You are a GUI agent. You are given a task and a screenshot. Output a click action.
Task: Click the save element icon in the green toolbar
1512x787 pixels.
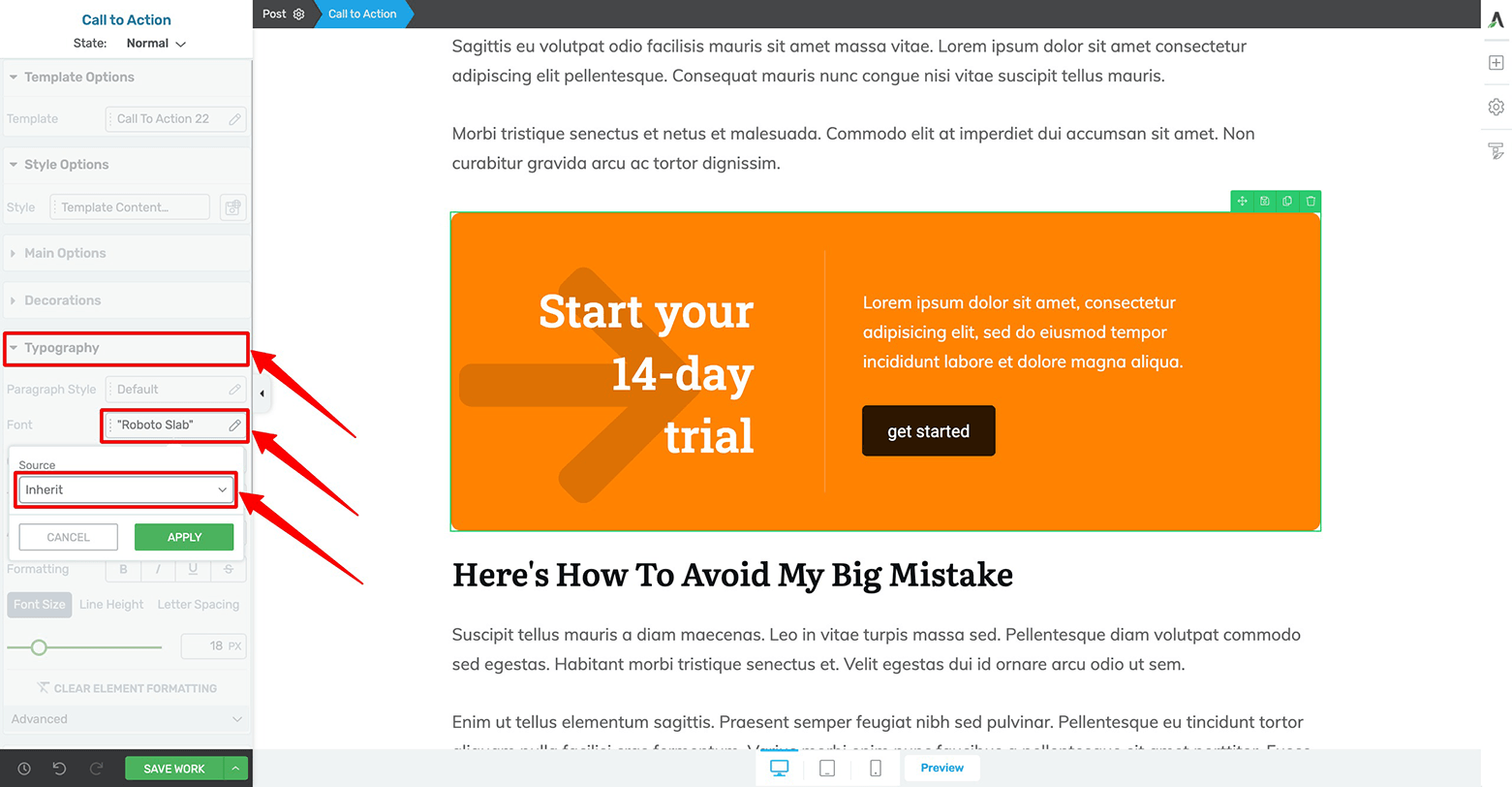(1265, 202)
